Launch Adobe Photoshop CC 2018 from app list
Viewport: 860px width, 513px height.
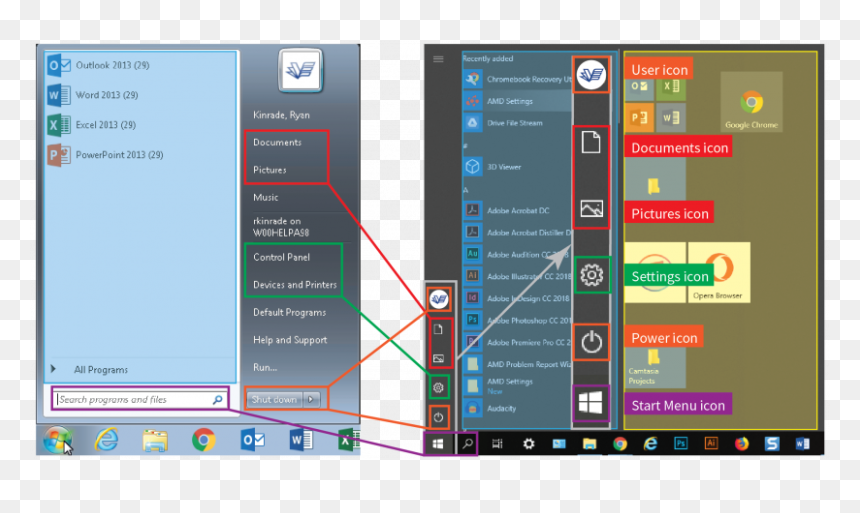tap(517, 320)
